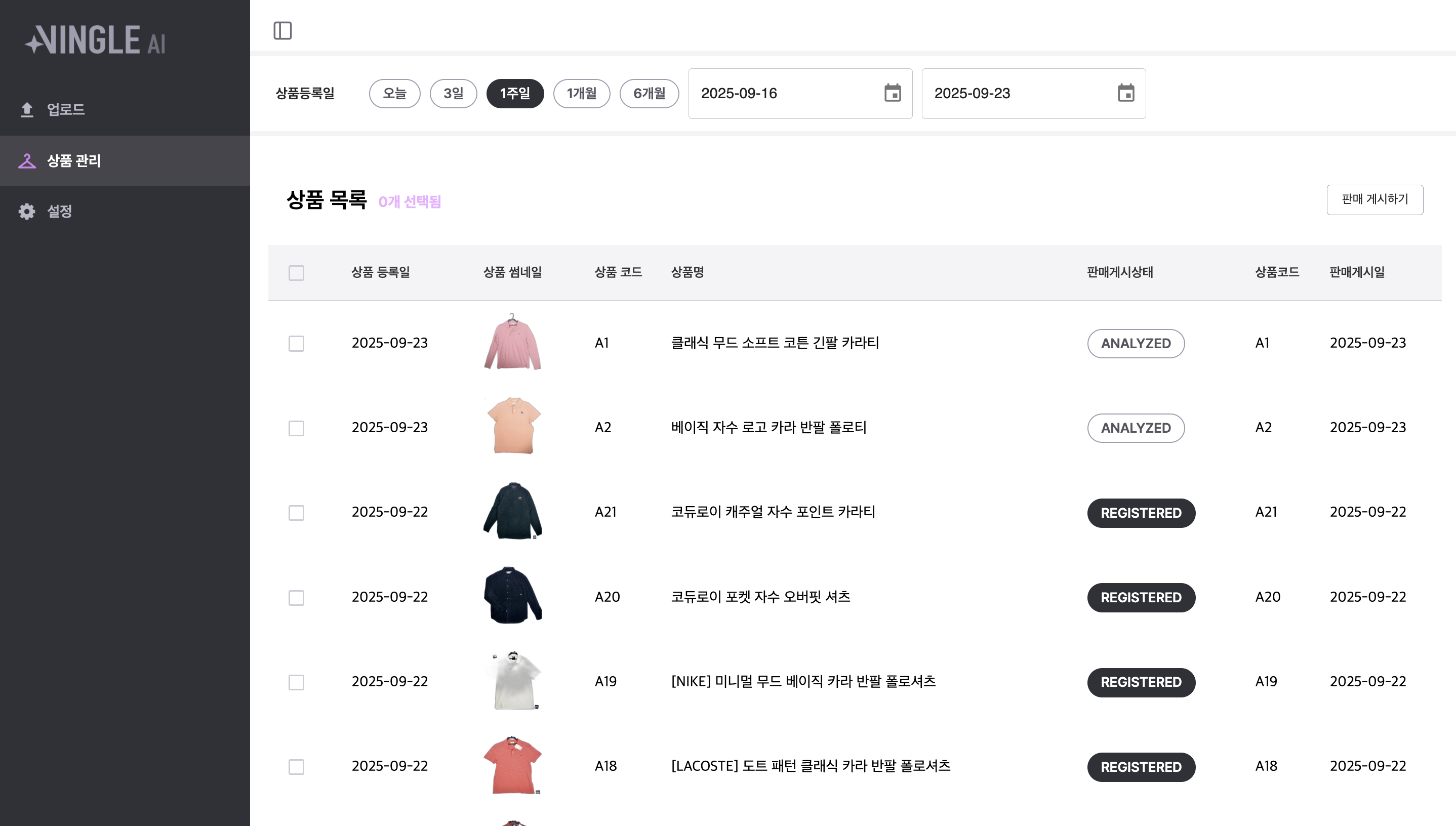
Task: Select the 6개월 period filter
Action: [649, 93]
